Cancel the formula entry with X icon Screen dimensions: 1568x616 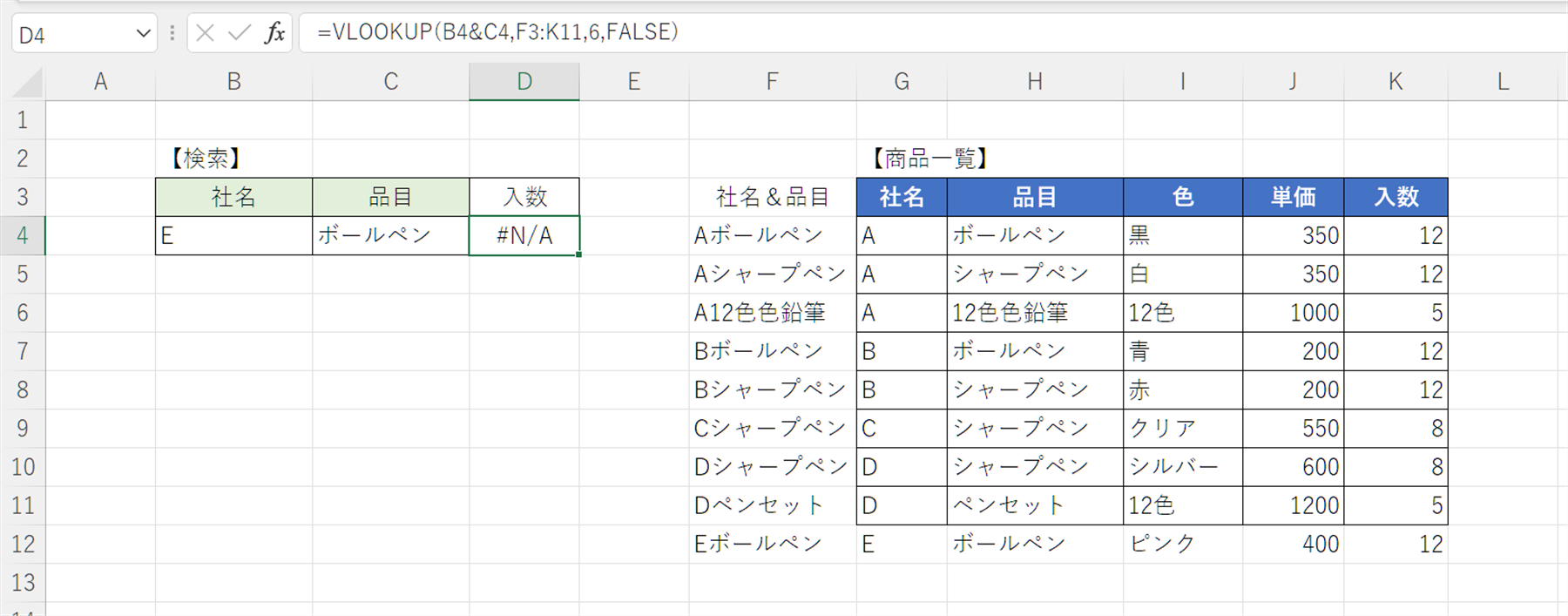[206, 33]
